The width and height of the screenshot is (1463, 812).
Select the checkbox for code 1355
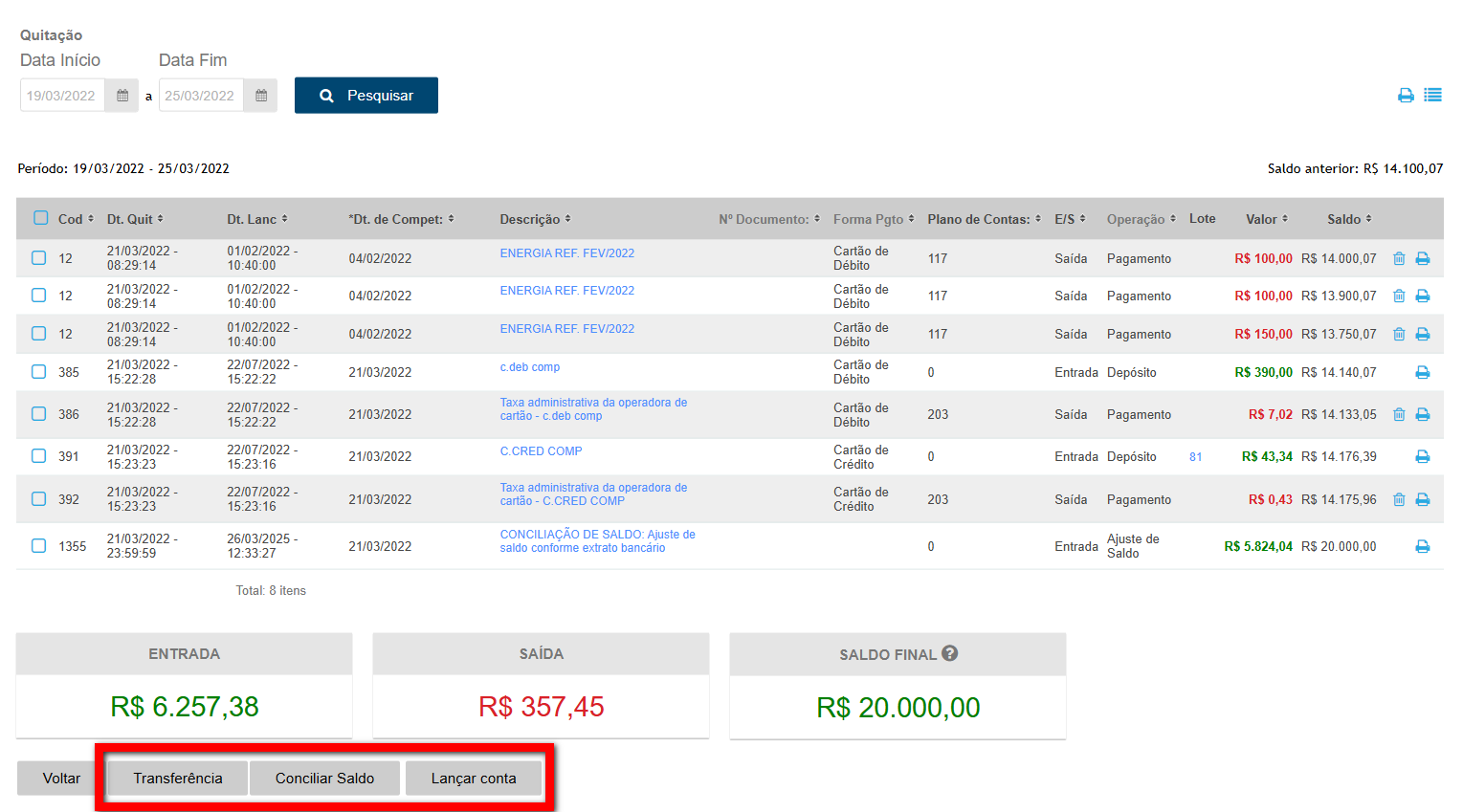[x=39, y=545]
